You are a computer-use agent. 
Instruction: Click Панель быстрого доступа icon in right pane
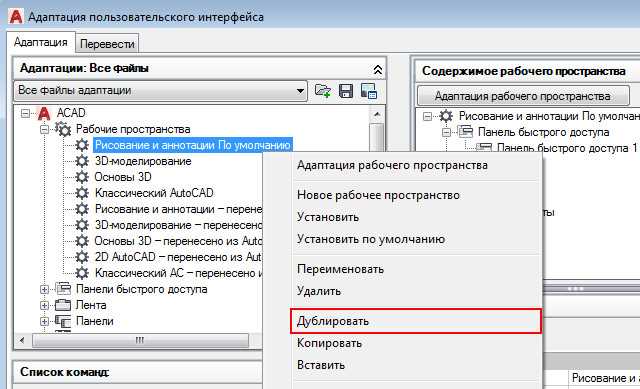pos(465,132)
